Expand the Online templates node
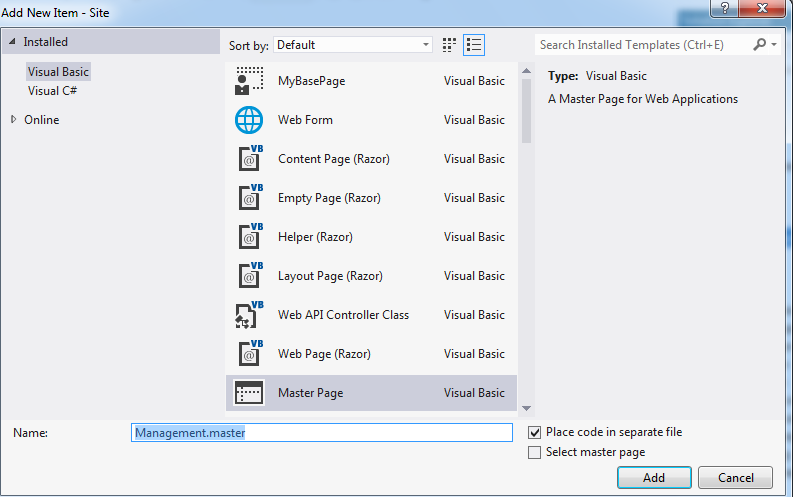Screen dimensions: 793x497 tap(13, 120)
